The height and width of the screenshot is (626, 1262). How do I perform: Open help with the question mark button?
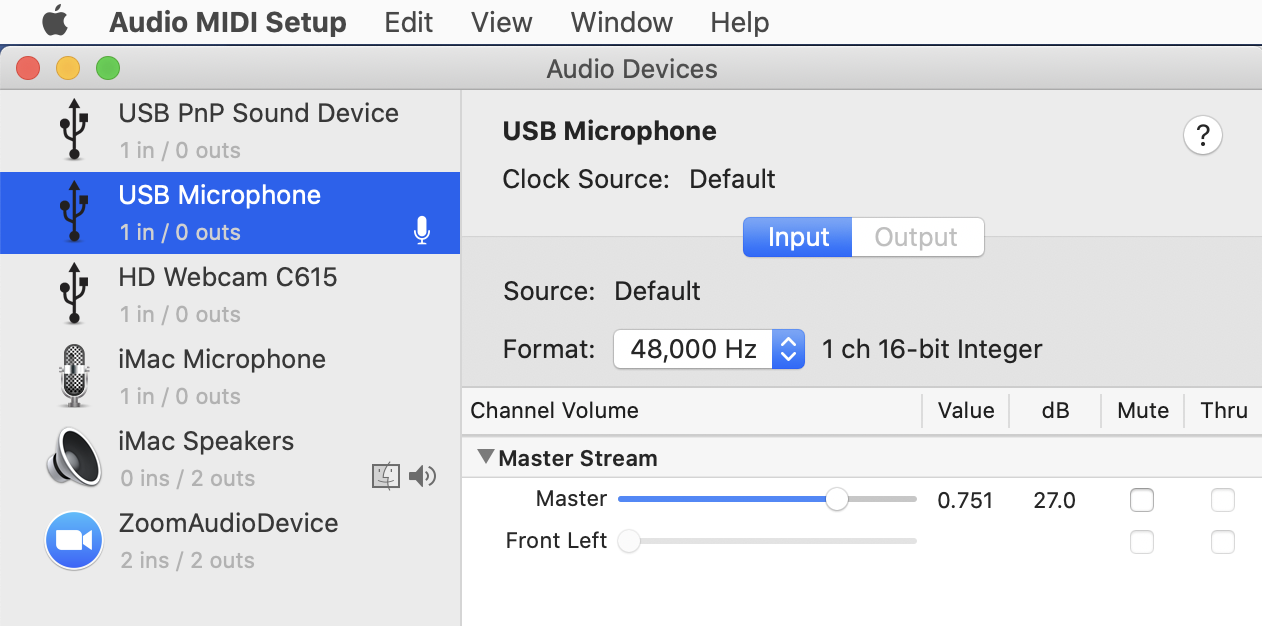[1203, 135]
